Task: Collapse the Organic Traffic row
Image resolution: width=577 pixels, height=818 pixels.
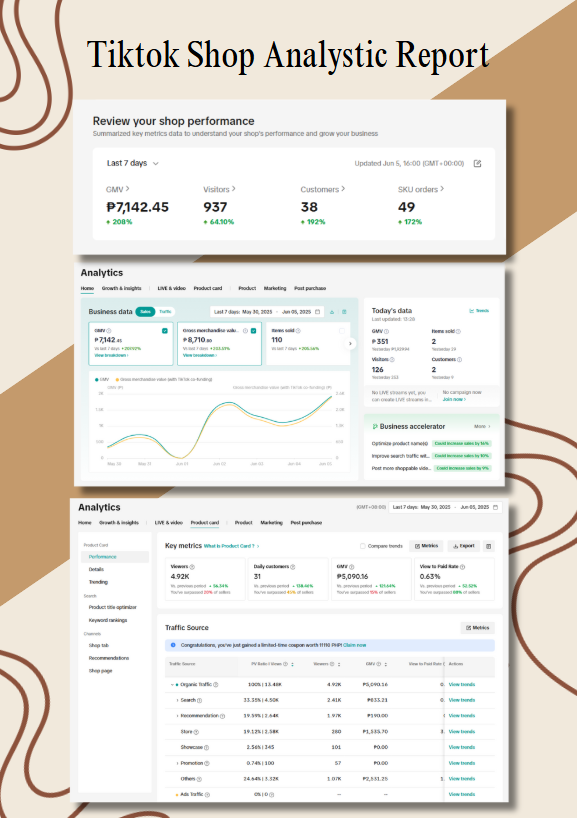Action: (172, 684)
